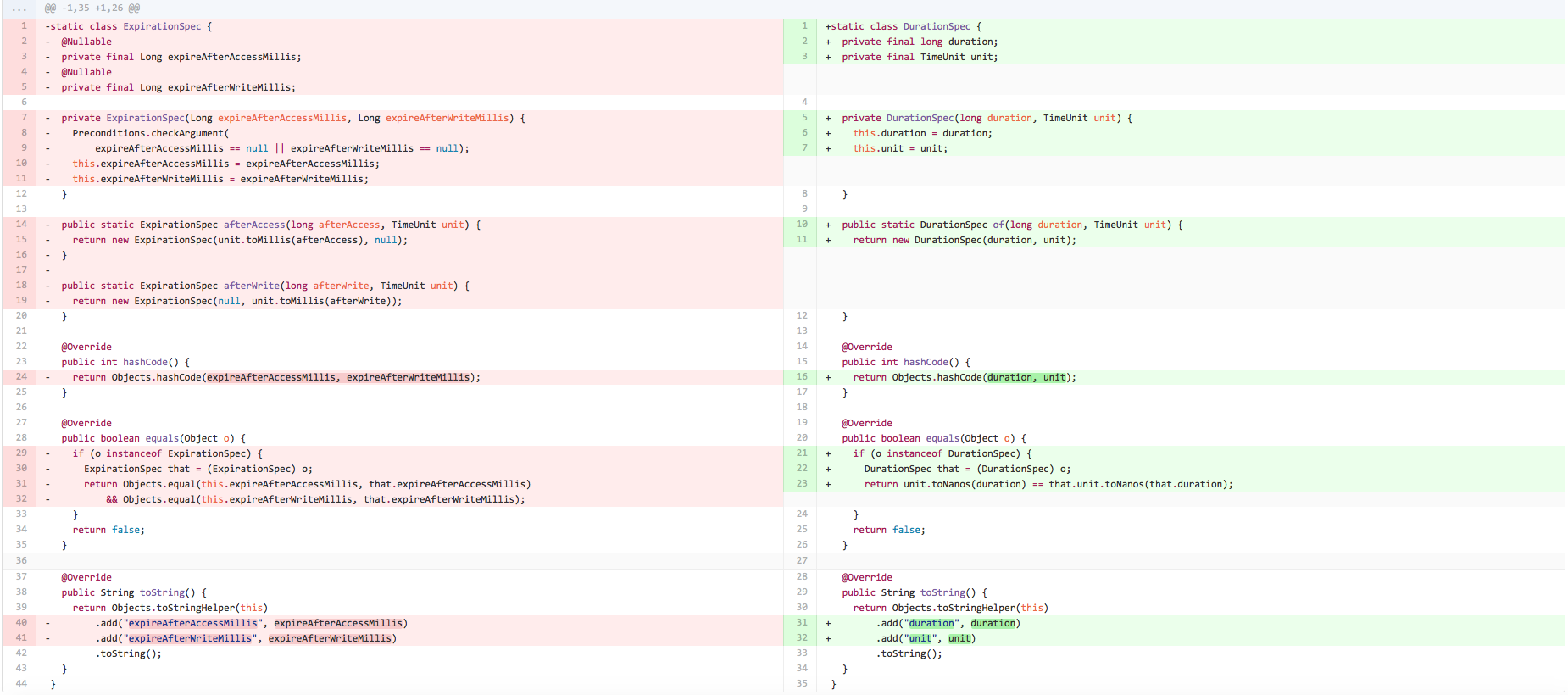The width and height of the screenshot is (1568, 695).
Task: Click the "afterWrite" method name in removed code
Action: (248, 286)
